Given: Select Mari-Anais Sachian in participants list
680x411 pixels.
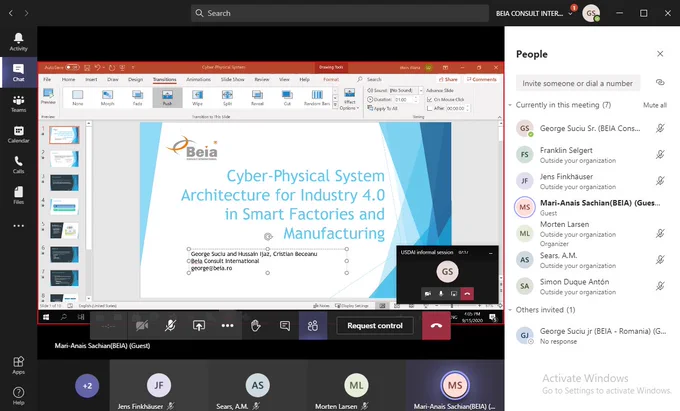Looking at the screenshot, I should coord(591,207).
